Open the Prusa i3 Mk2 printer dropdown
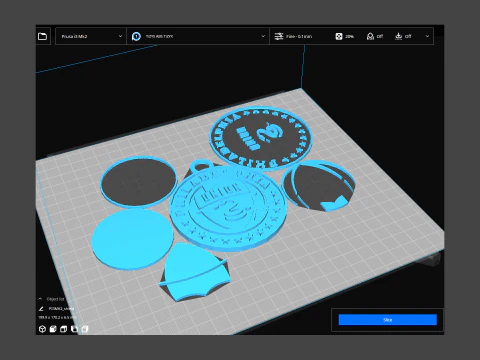This screenshot has width=480, height=360. click(91, 36)
